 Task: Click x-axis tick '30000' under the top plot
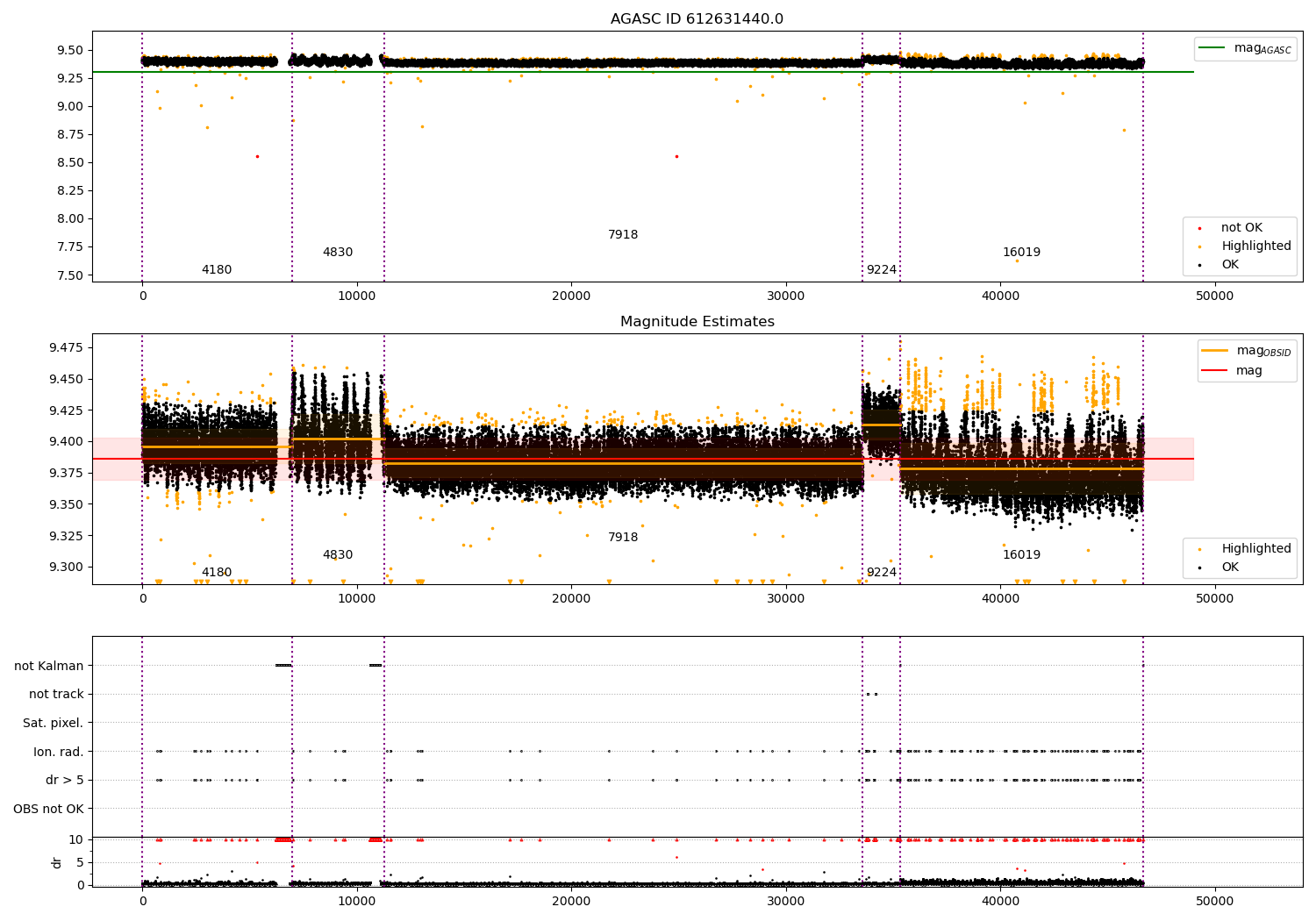786,296
